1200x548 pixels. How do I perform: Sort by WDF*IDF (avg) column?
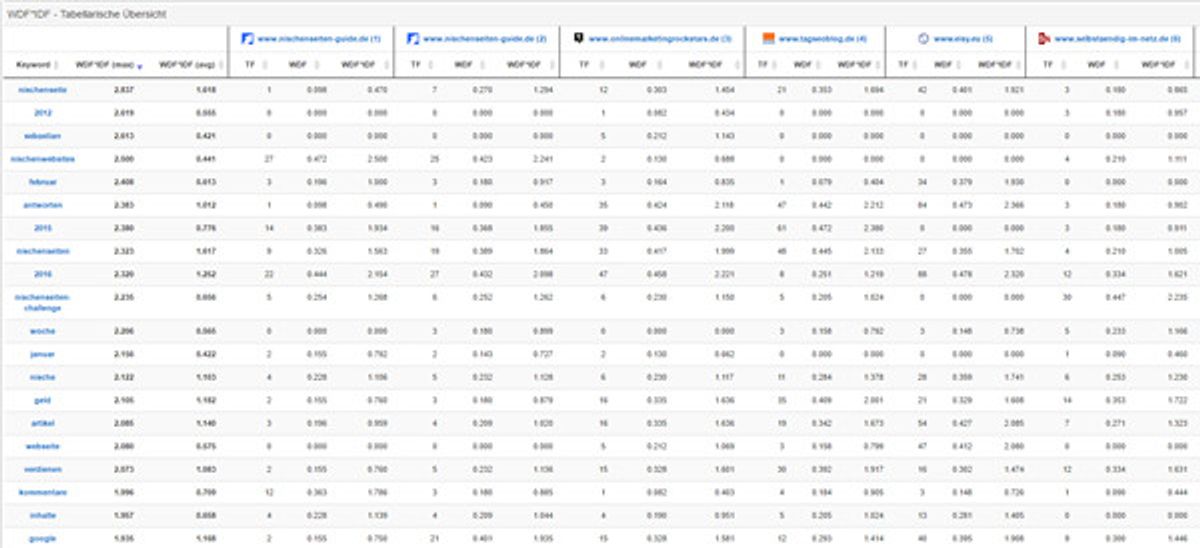tap(190, 65)
